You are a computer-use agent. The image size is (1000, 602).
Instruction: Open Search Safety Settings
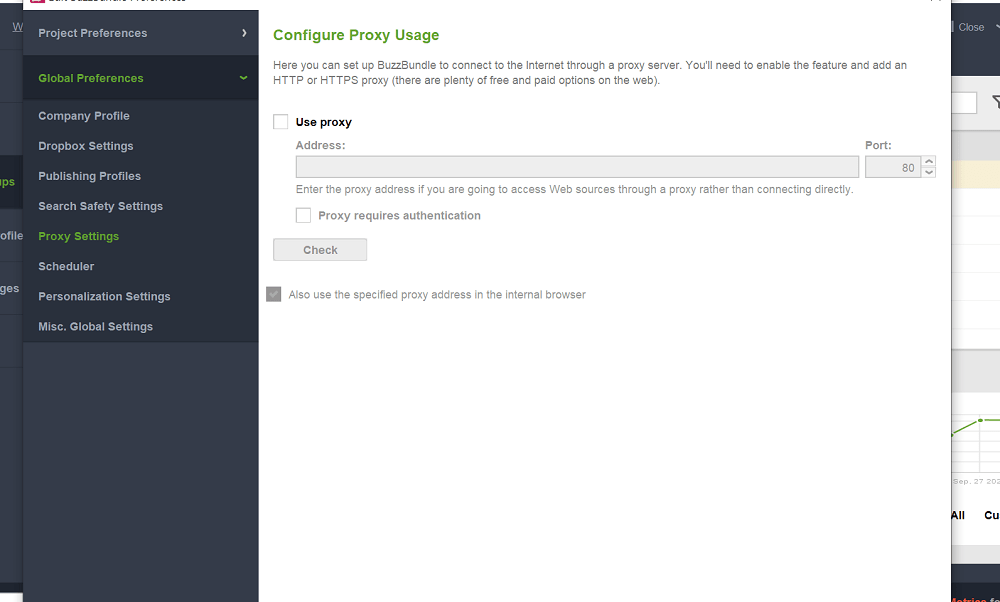click(x=101, y=206)
